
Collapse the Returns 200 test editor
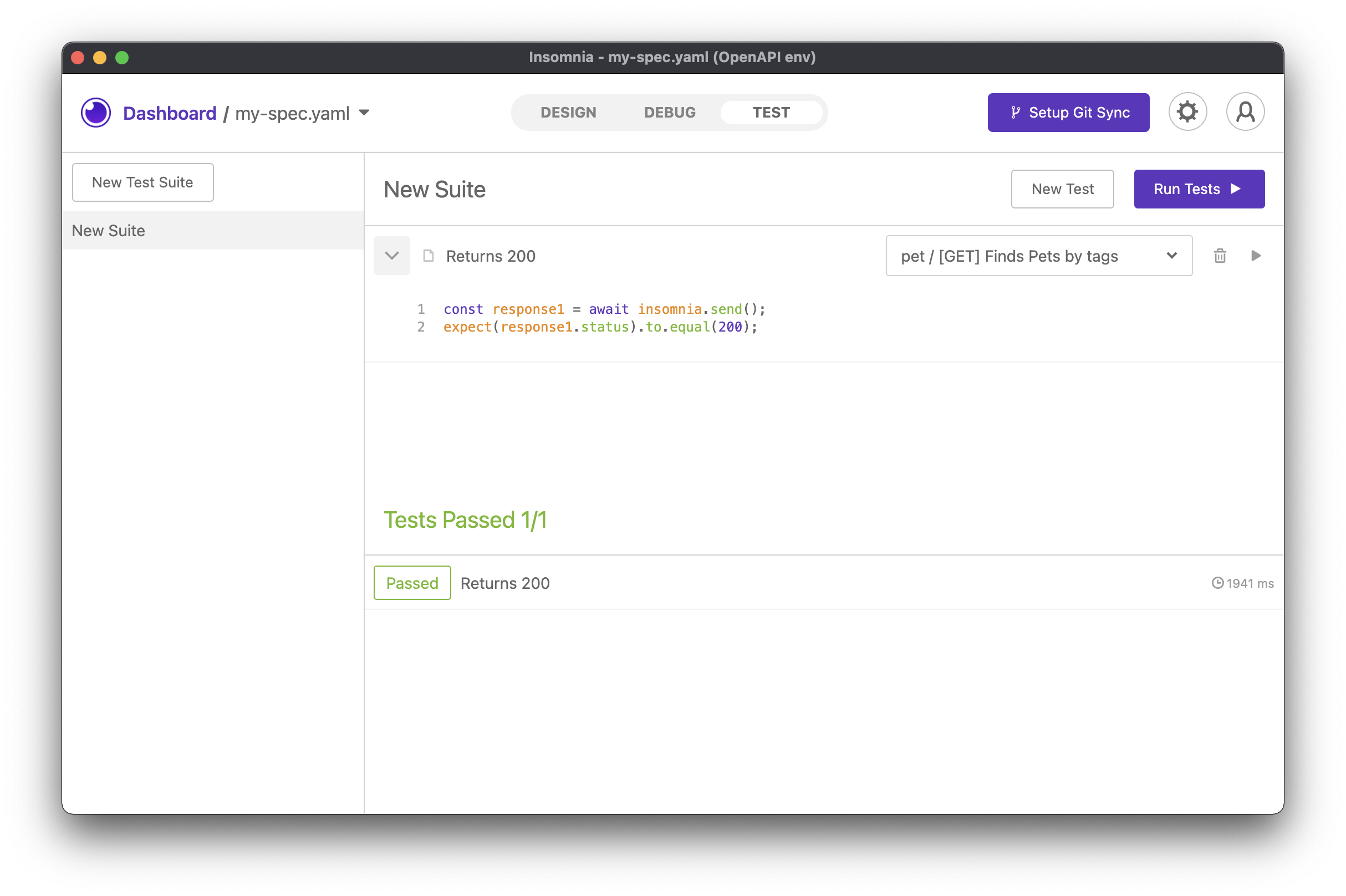(392, 256)
